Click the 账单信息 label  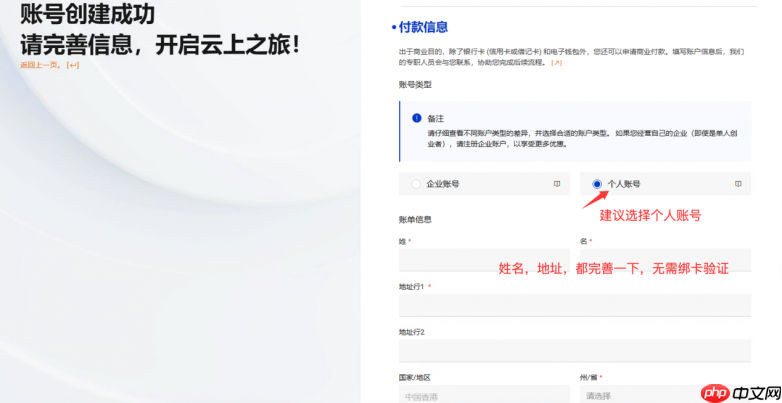(x=415, y=219)
